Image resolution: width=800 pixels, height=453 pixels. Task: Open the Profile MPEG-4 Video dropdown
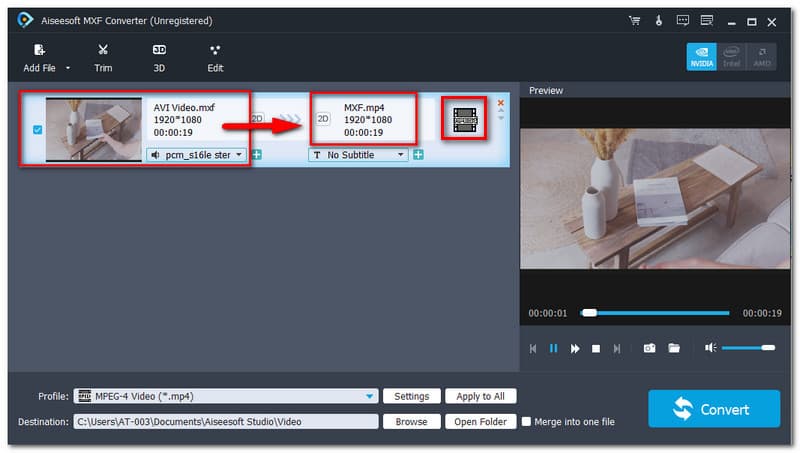(226, 396)
